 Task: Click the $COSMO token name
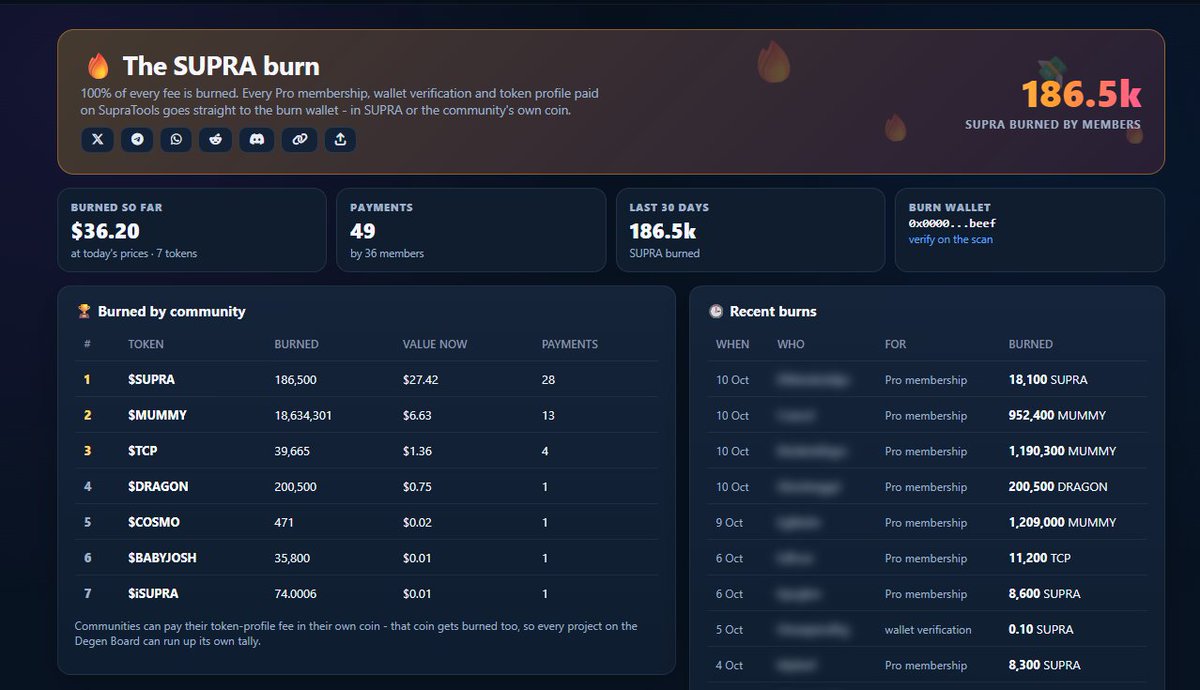click(154, 522)
